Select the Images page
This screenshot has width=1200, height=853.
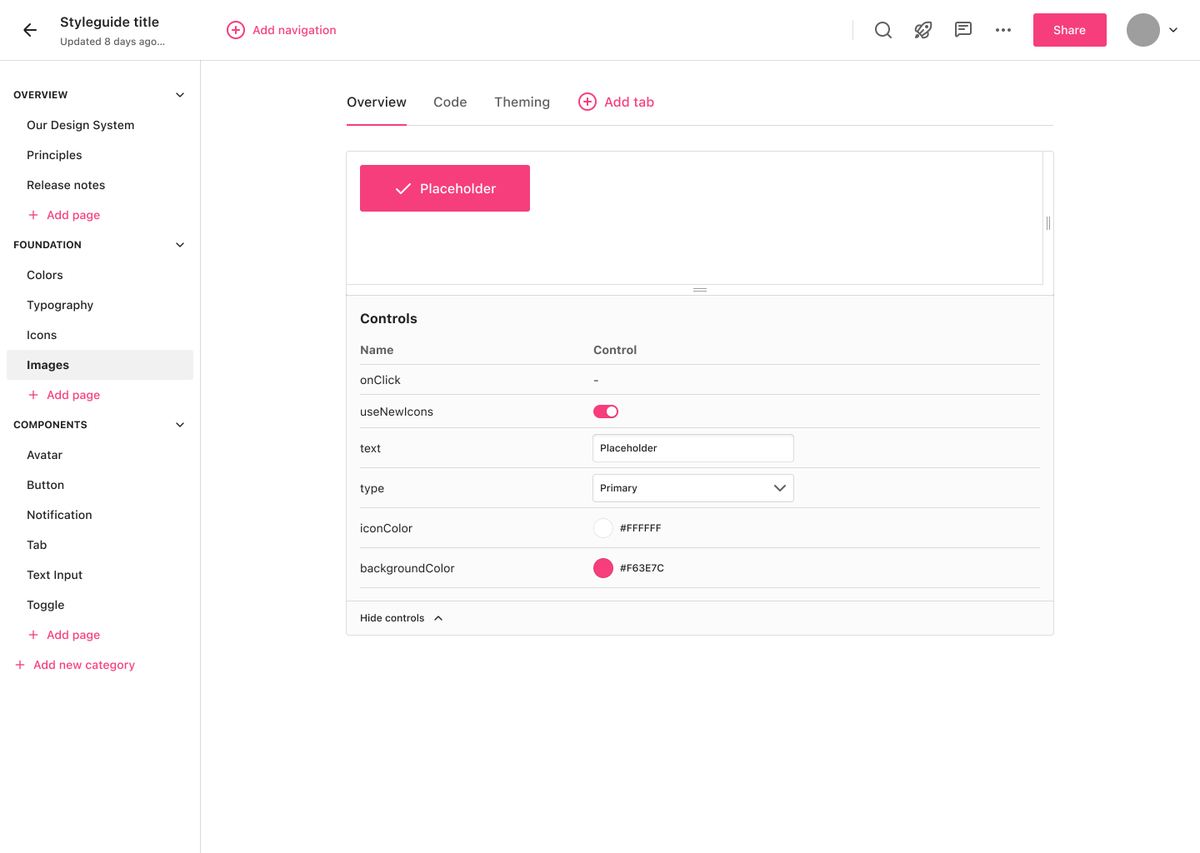100,365
